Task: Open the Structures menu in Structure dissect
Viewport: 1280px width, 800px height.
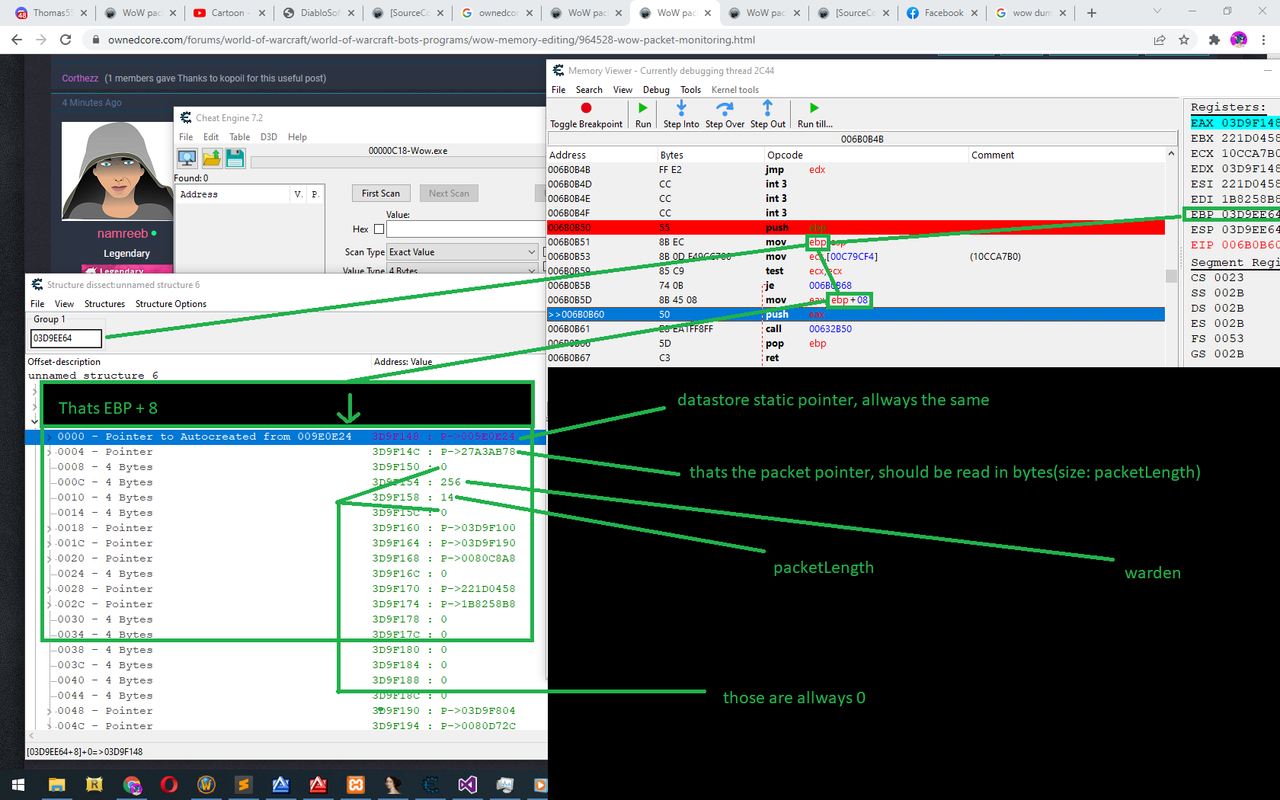Action: pyautogui.click(x=104, y=304)
